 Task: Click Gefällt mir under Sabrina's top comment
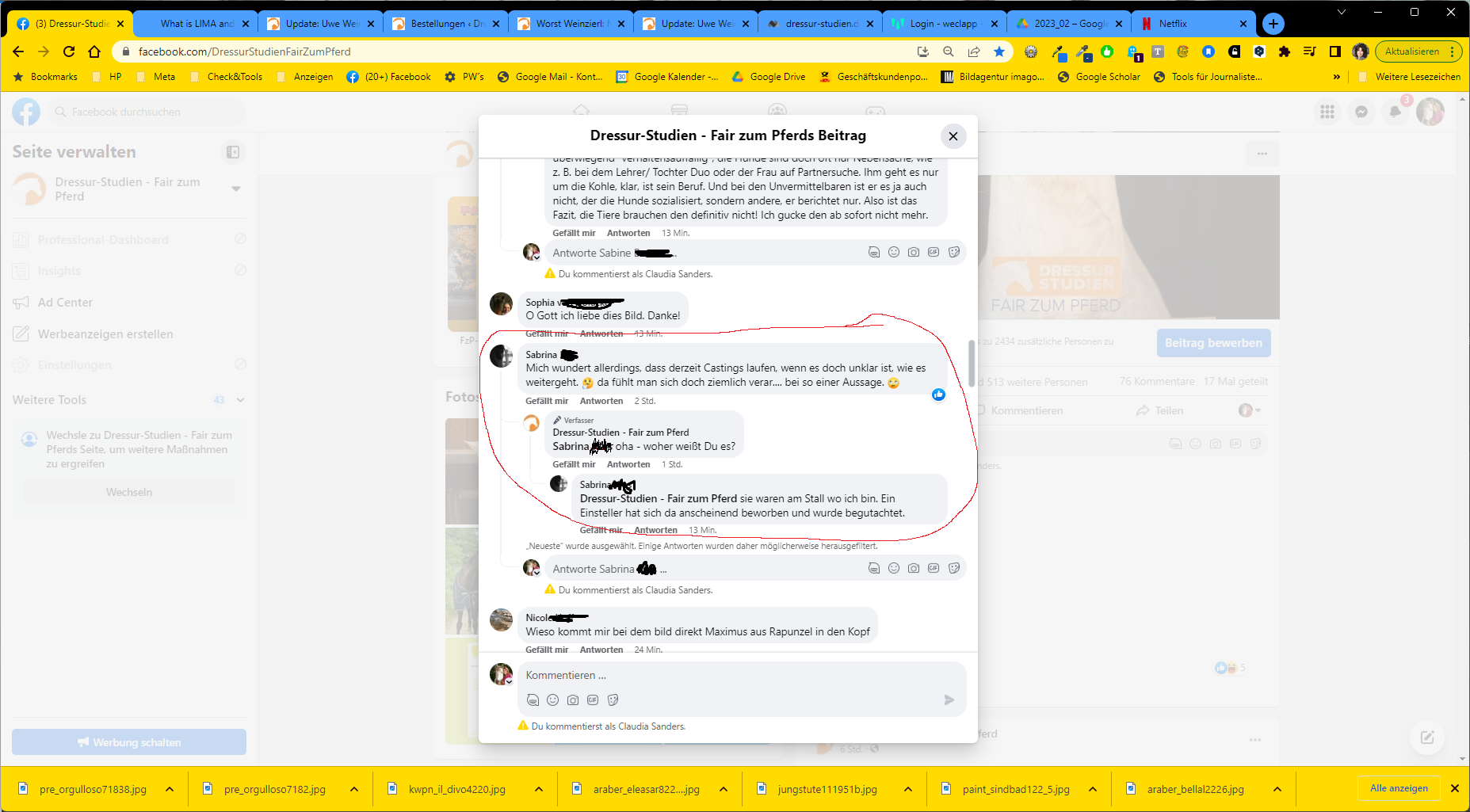point(546,401)
